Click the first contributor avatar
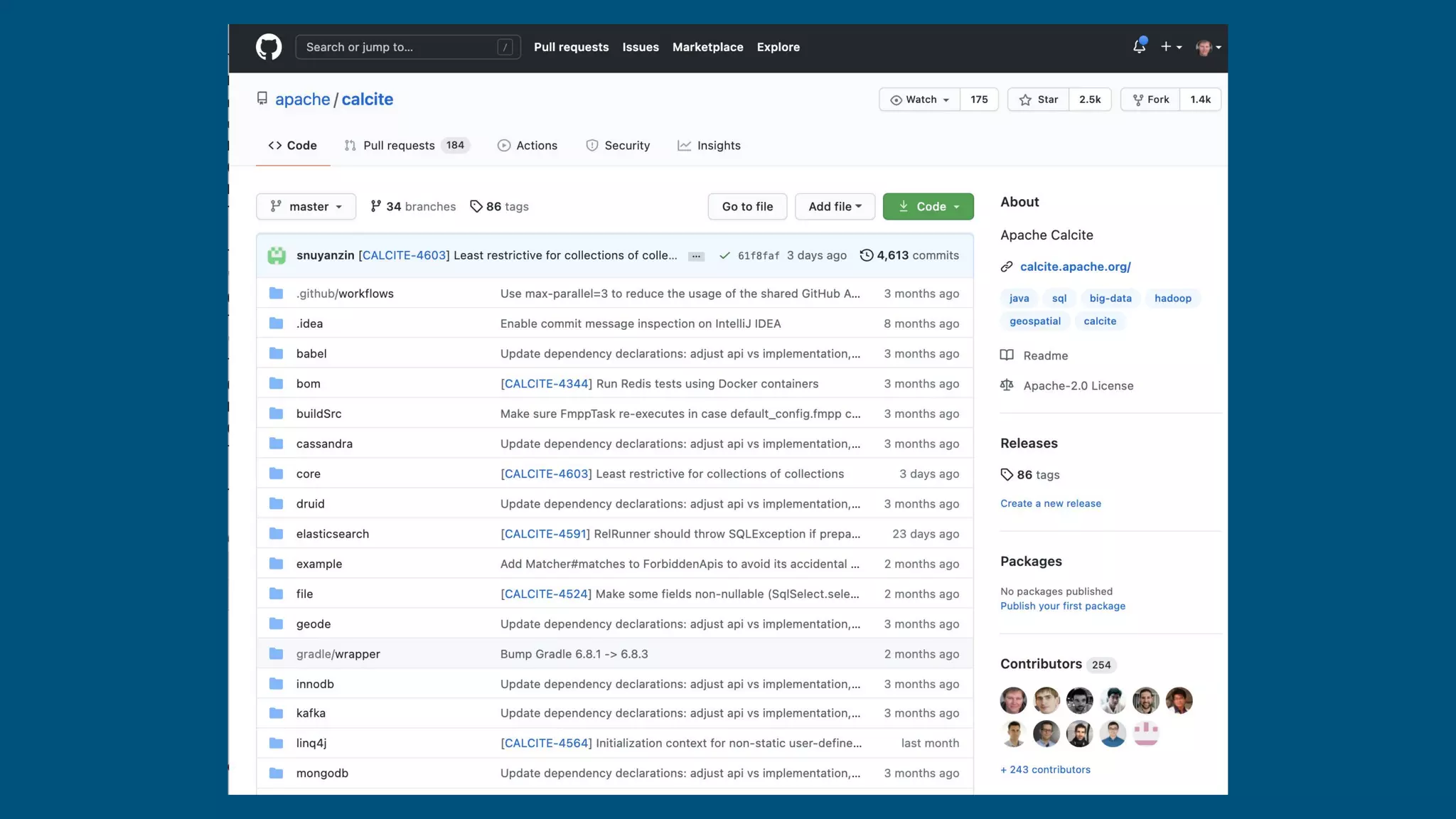The height and width of the screenshot is (819, 1456). coord(1013,700)
